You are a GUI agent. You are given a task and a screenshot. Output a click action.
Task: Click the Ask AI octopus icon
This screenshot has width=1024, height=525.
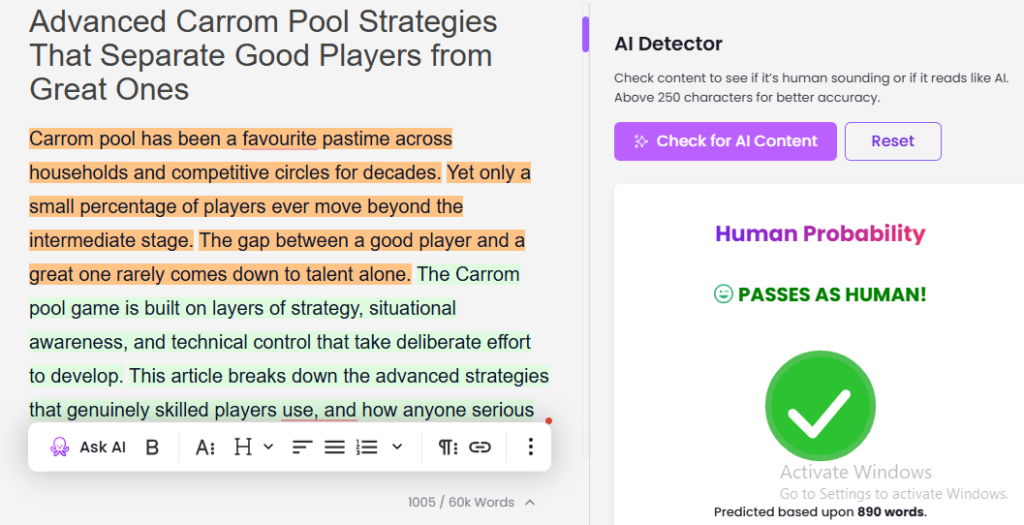coord(60,447)
